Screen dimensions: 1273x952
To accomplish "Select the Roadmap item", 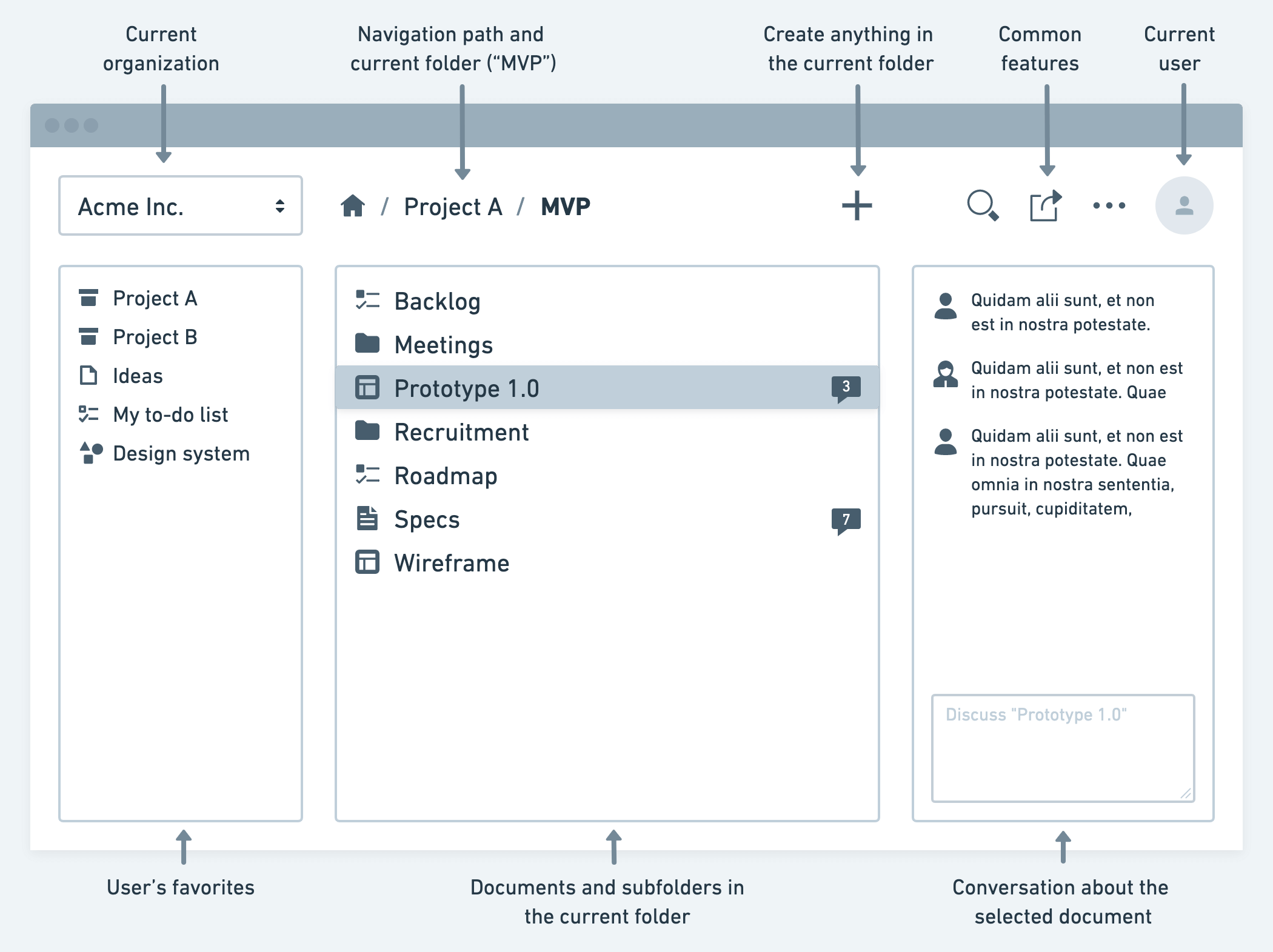I will tap(446, 476).
